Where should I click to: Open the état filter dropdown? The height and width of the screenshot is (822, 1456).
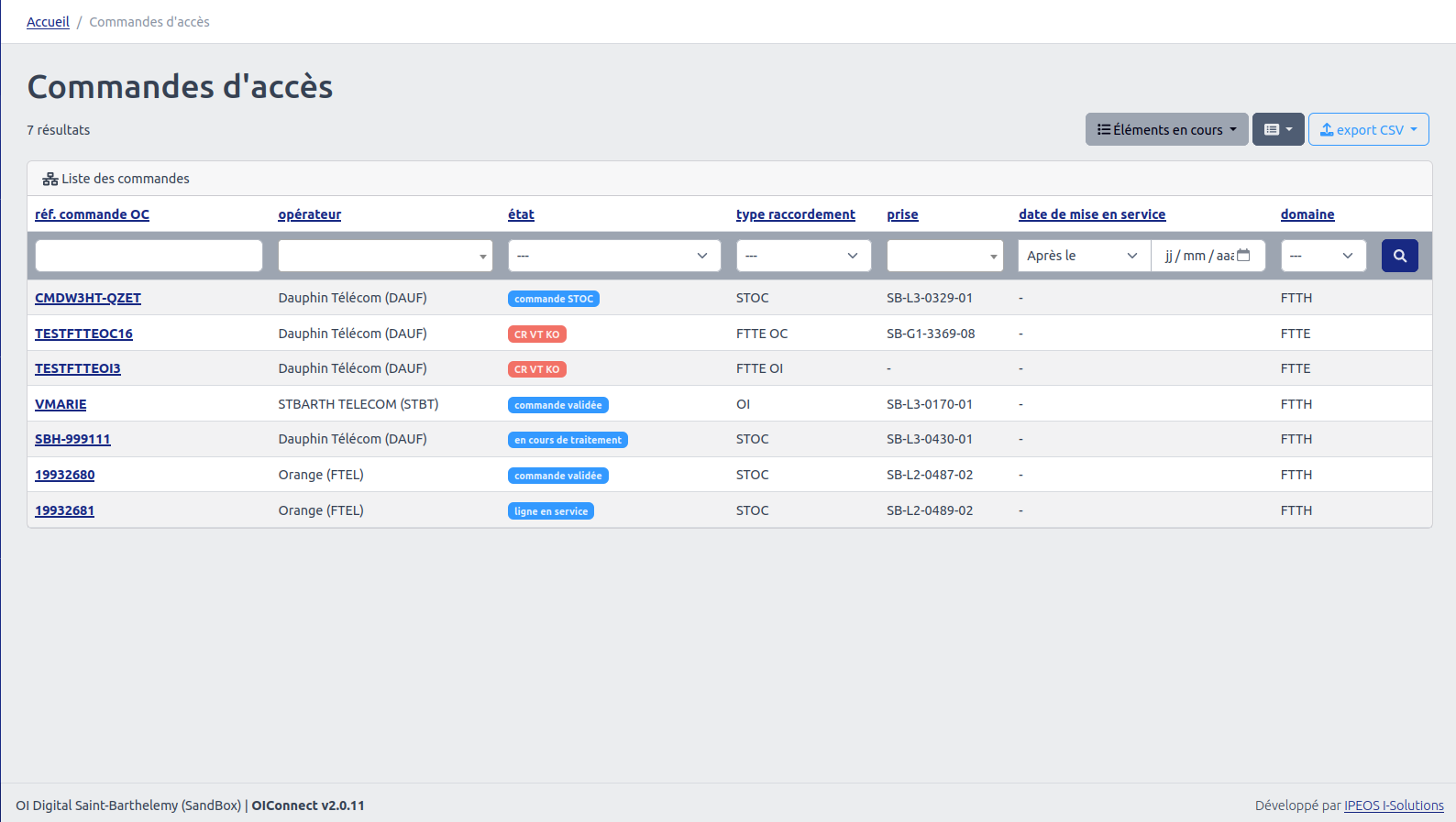[x=613, y=256]
